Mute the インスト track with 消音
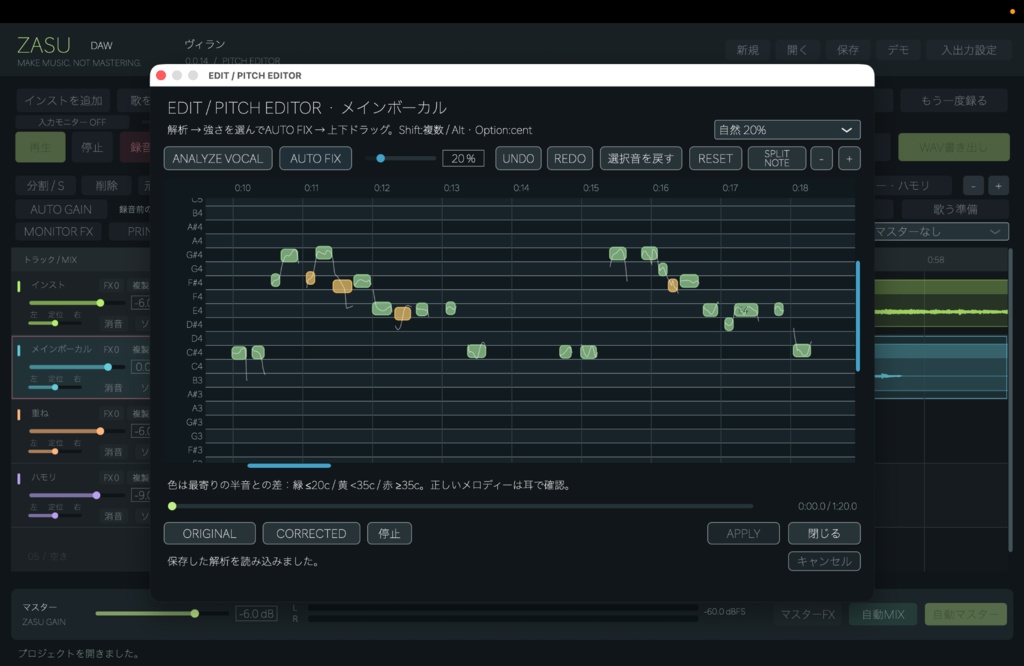This screenshot has height=666, width=1024. click(114, 323)
